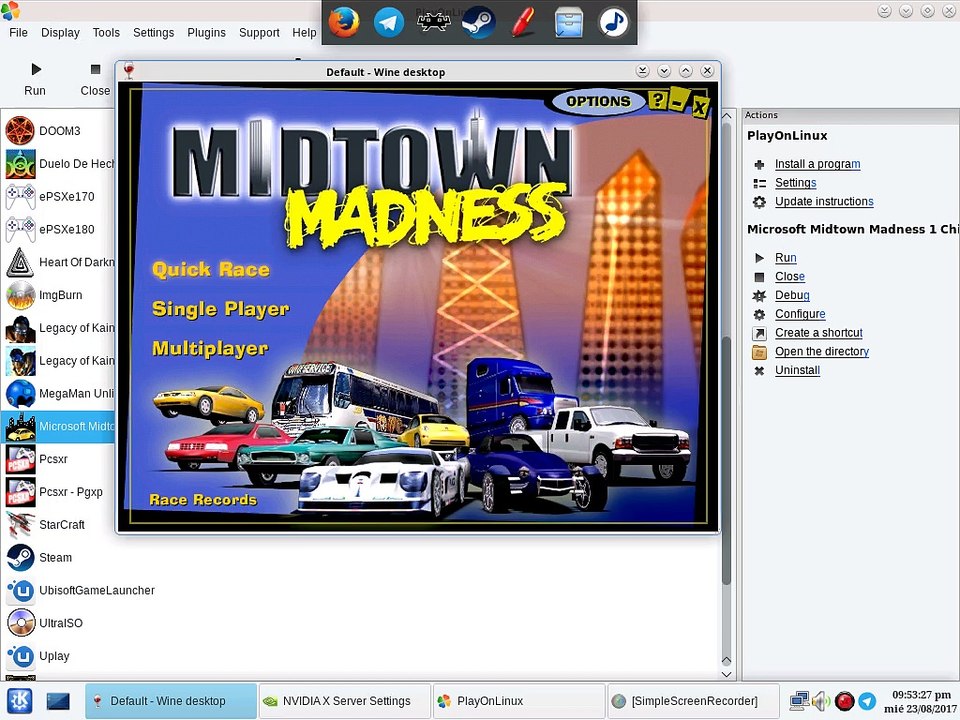Open the Help menu

[304, 32]
